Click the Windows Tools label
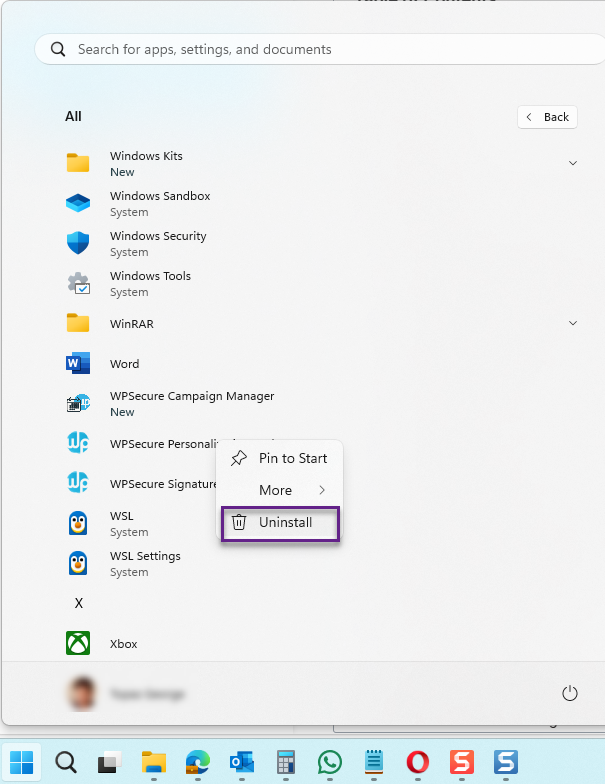This screenshot has height=784, width=605. [x=150, y=276]
